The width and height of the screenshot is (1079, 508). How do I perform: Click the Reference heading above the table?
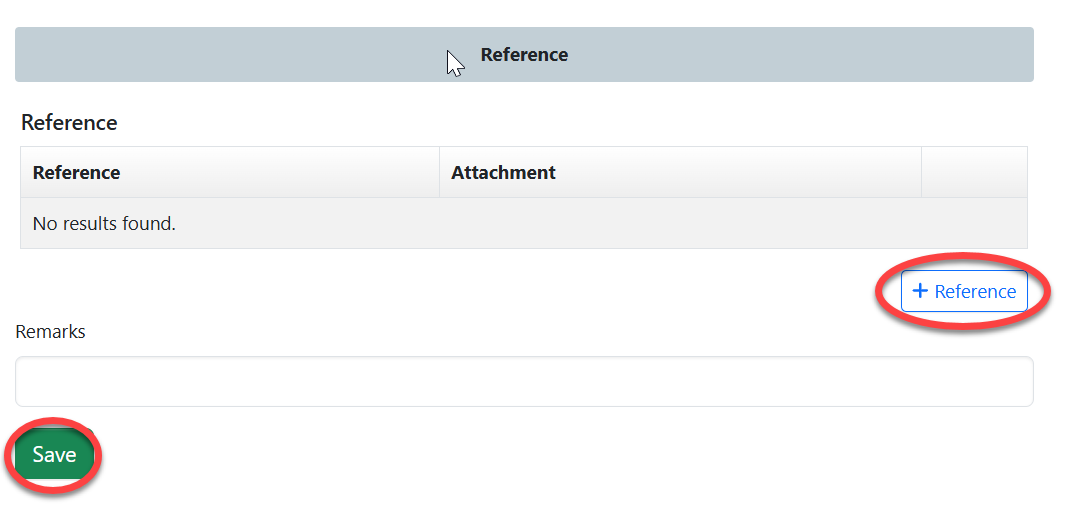[x=69, y=123]
